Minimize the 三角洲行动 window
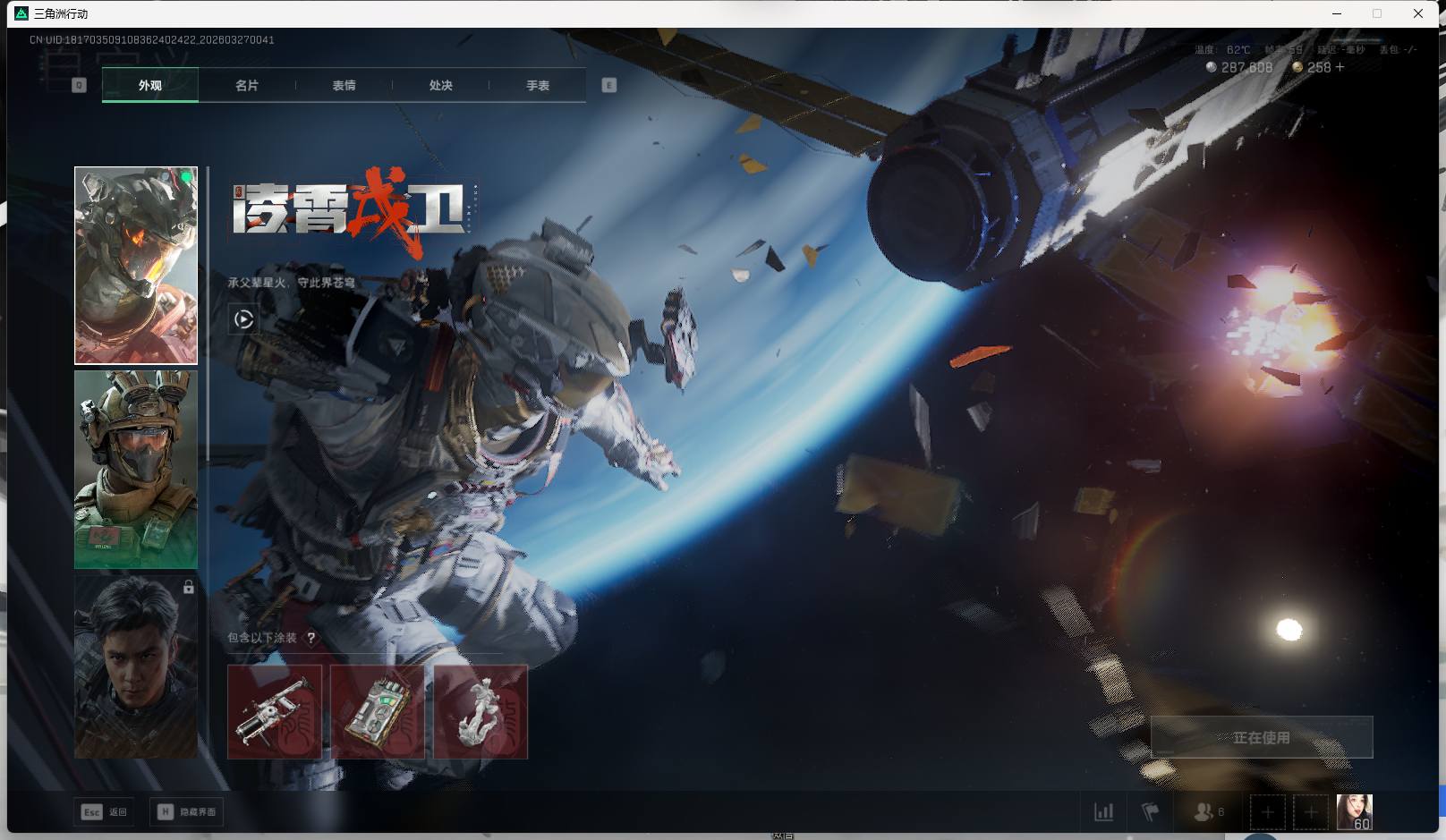Image resolution: width=1446 pixels, height=840 pixels. pos(1337,13)
